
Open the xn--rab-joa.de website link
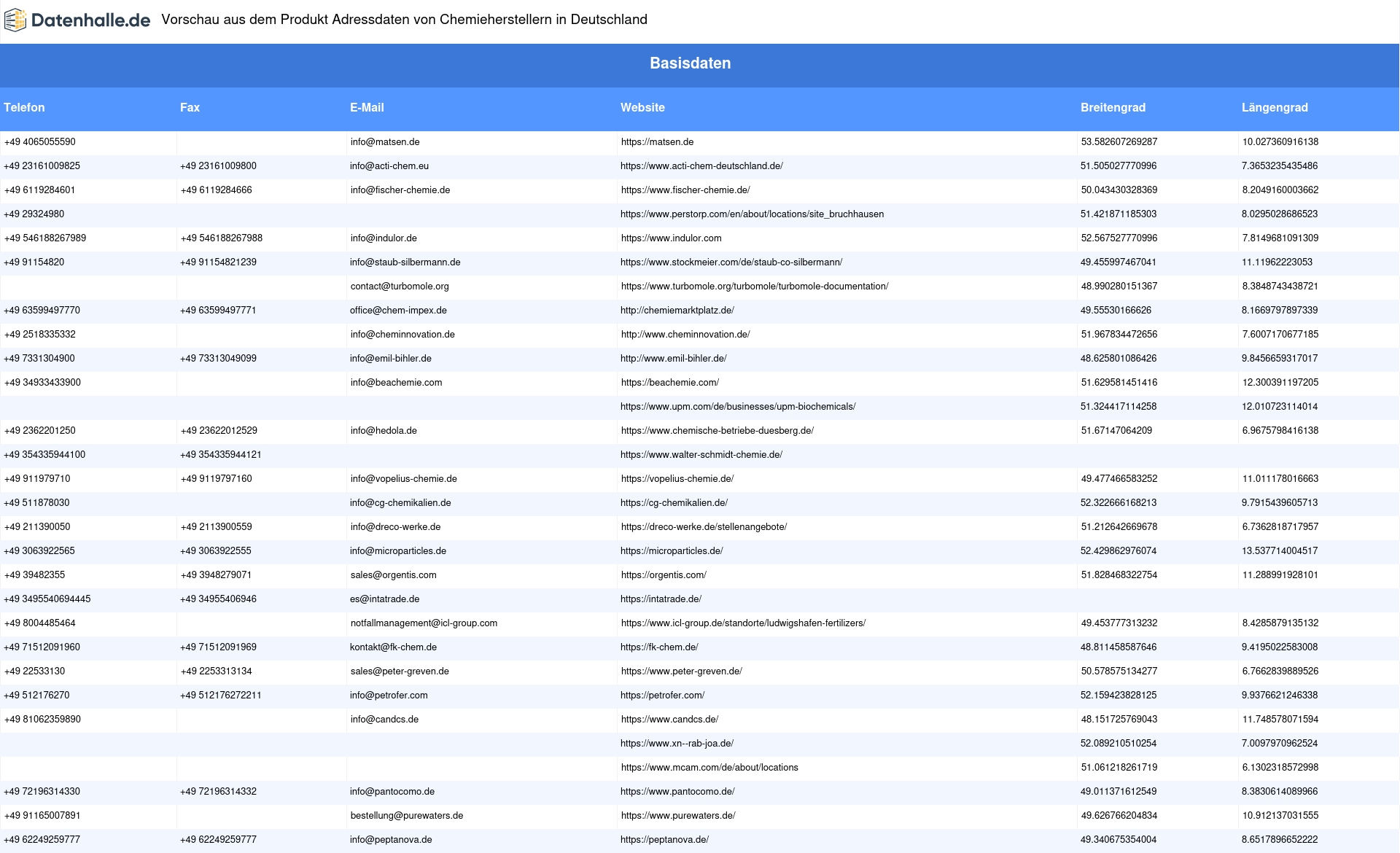click(677, 744)
